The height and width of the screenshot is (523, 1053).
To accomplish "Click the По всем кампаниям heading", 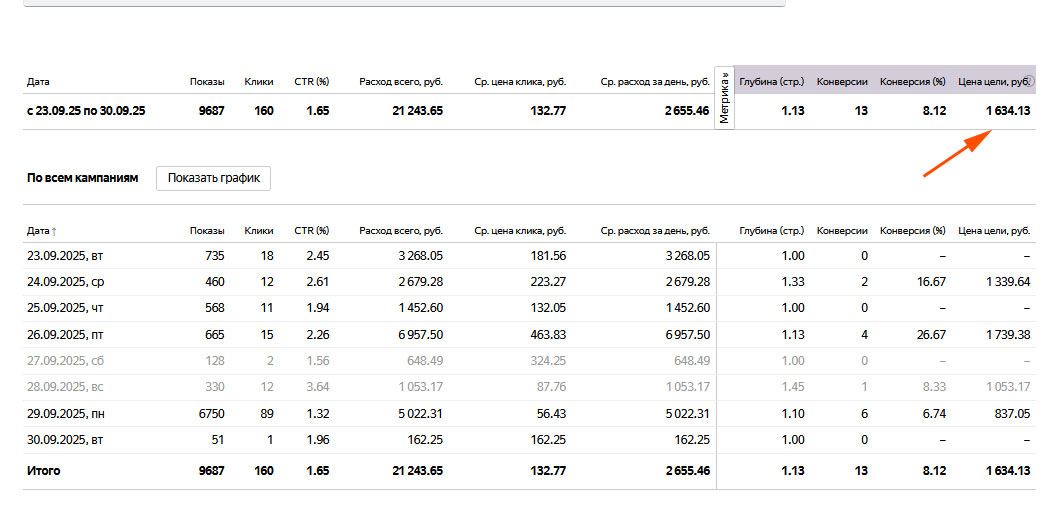I will click(82, 178).
